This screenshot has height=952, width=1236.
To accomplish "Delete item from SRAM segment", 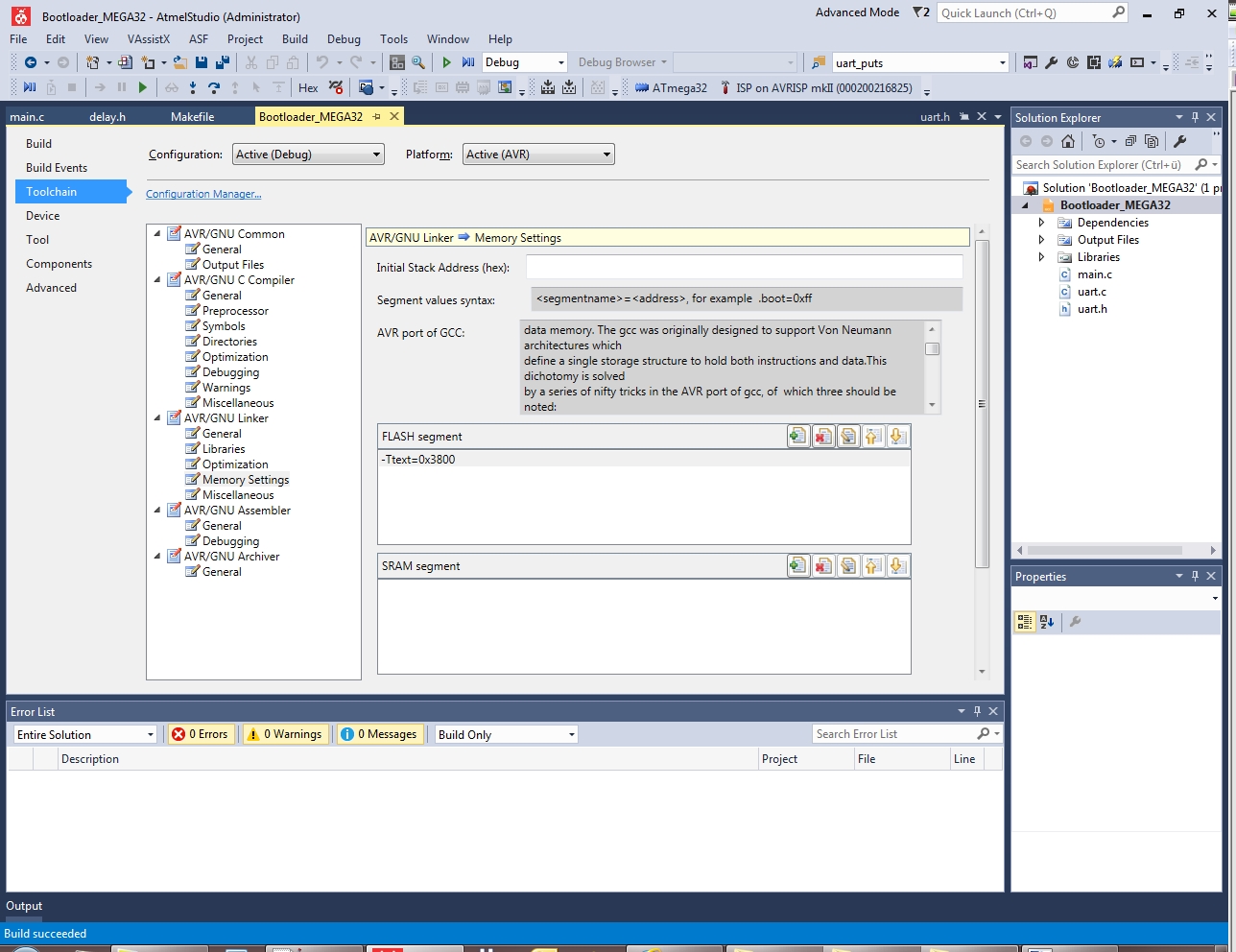I will [823, 566].
